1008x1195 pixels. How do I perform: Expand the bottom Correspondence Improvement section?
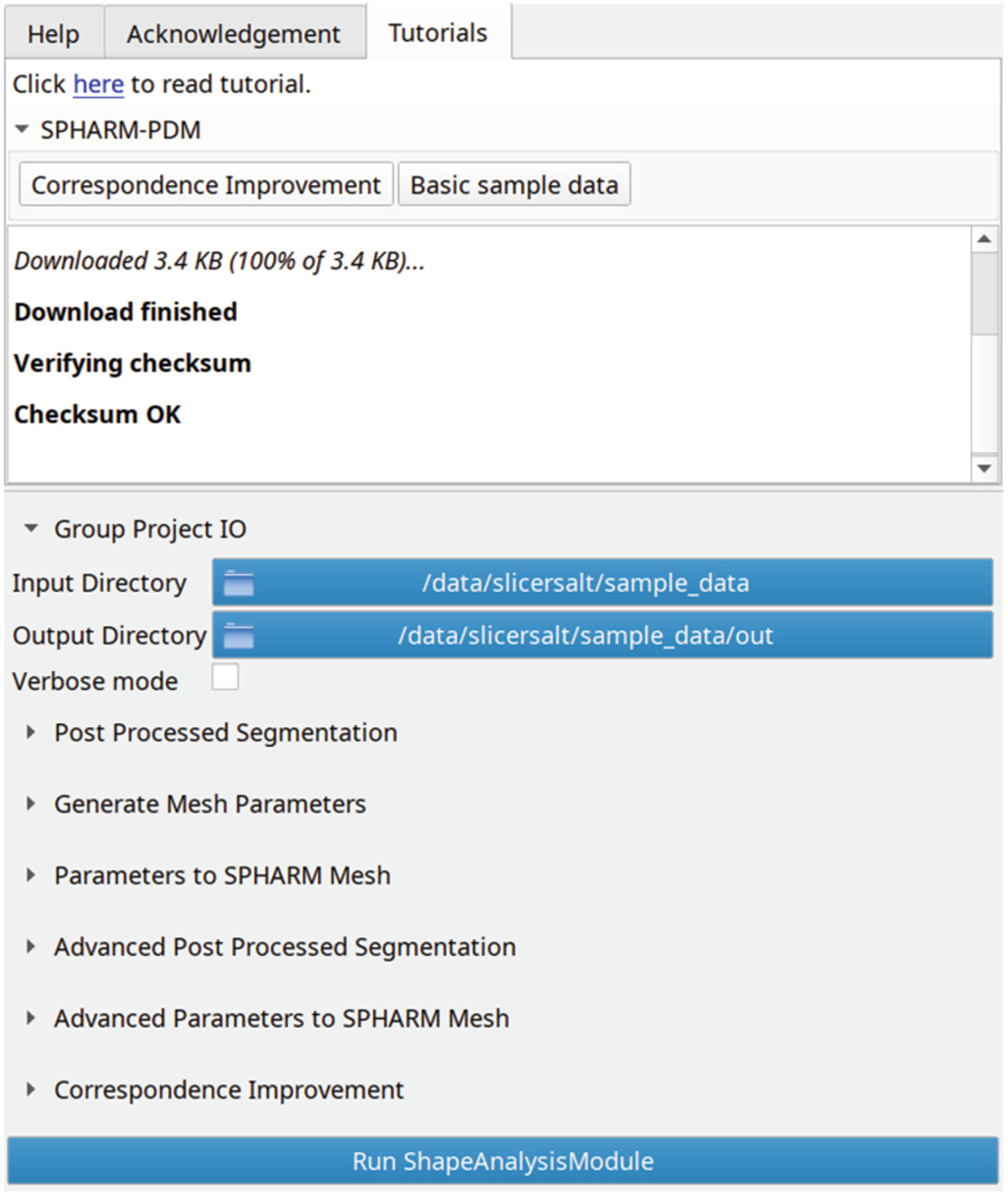(31, 1089)
